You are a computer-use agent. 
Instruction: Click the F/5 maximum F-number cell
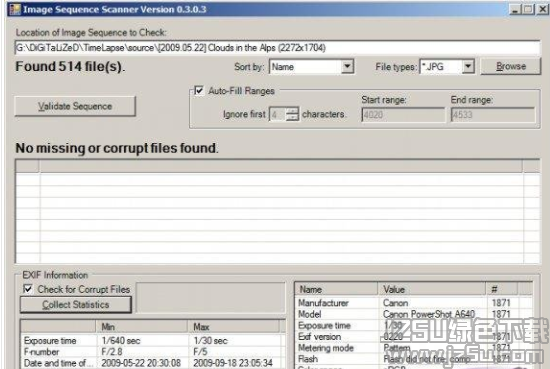(200, 351)
